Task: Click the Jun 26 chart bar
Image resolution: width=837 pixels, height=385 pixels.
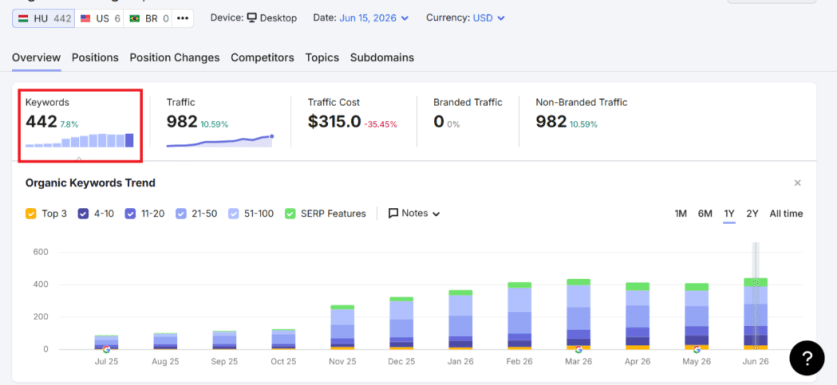Action: click(755, 314)
